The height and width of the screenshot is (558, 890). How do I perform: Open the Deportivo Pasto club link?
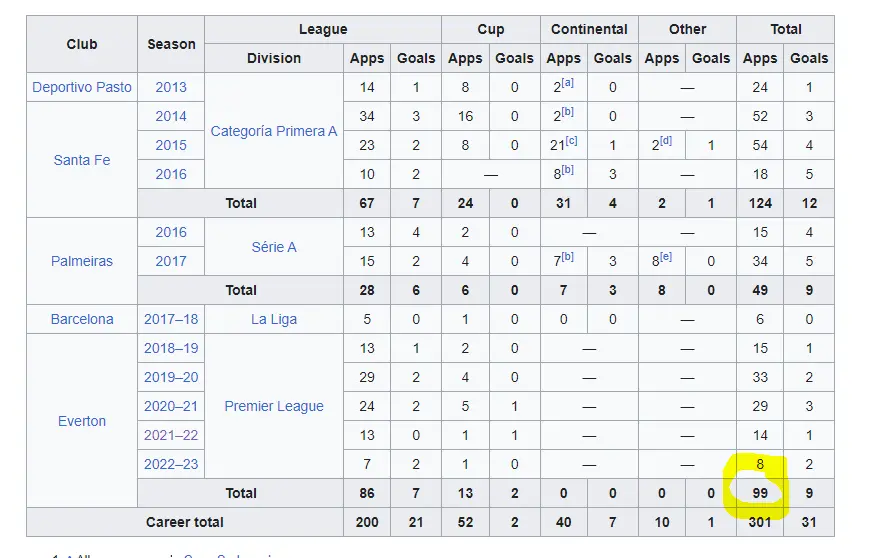pyautogui.click(x=82, y=87)
